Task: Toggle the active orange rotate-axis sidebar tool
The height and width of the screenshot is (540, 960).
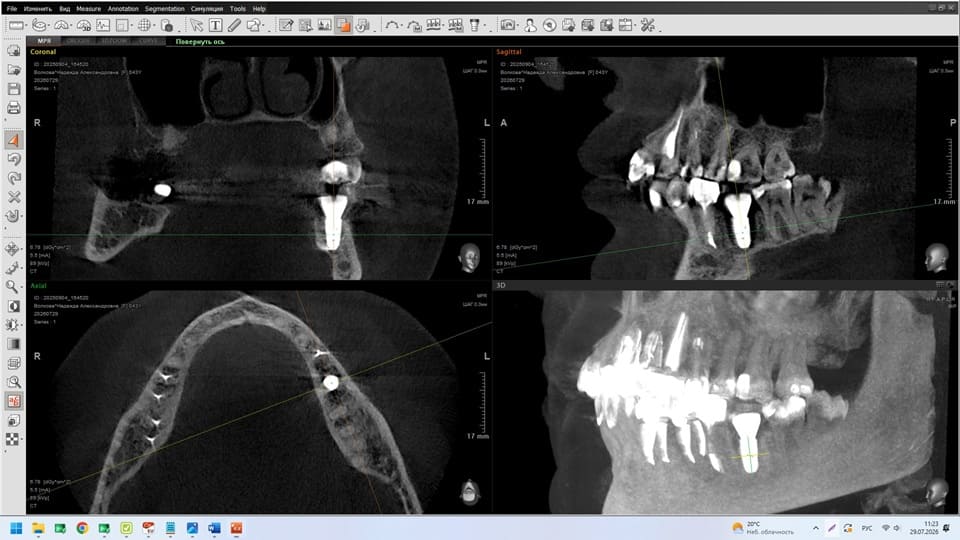Action: [x=13, y=140]
